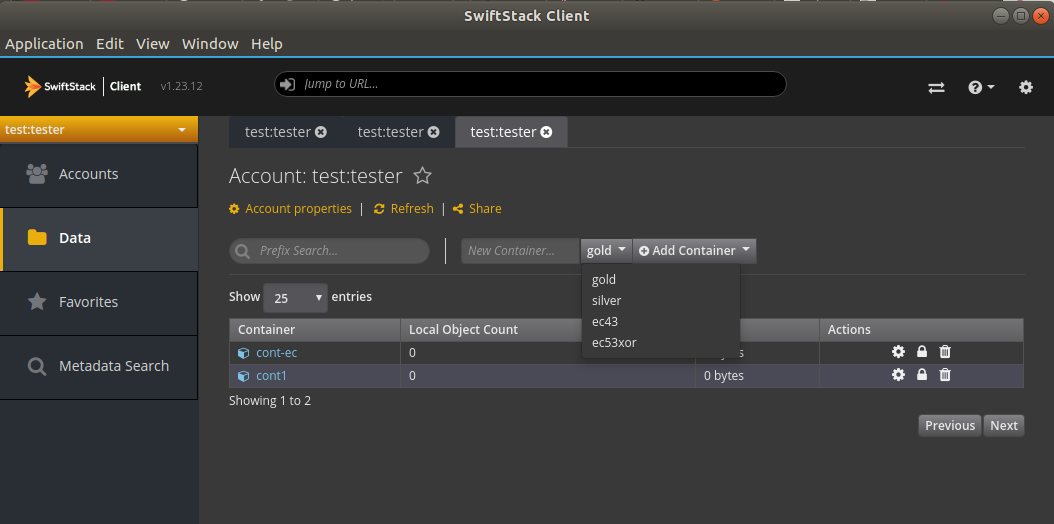Delete cont-ec with trash icon
1054x524 pixels.
click(x=945, y=352)
